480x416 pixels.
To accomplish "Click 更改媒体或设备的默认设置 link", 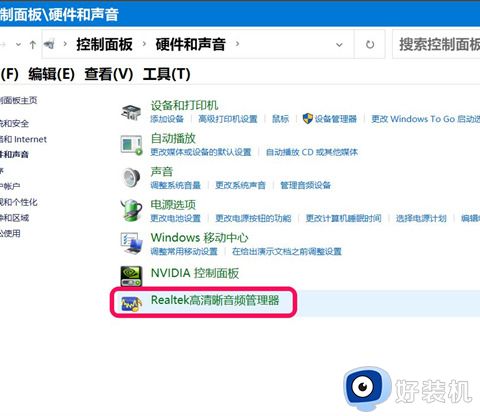I will (x=201, y=152).
